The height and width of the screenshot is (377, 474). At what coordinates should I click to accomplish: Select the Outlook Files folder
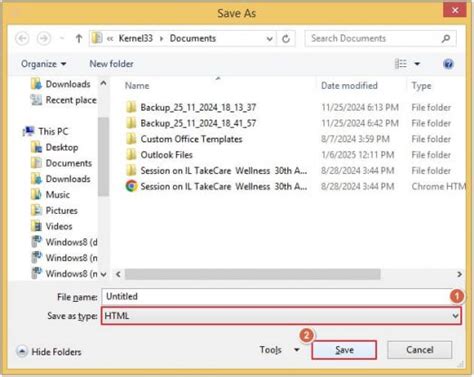coord(159,155)
